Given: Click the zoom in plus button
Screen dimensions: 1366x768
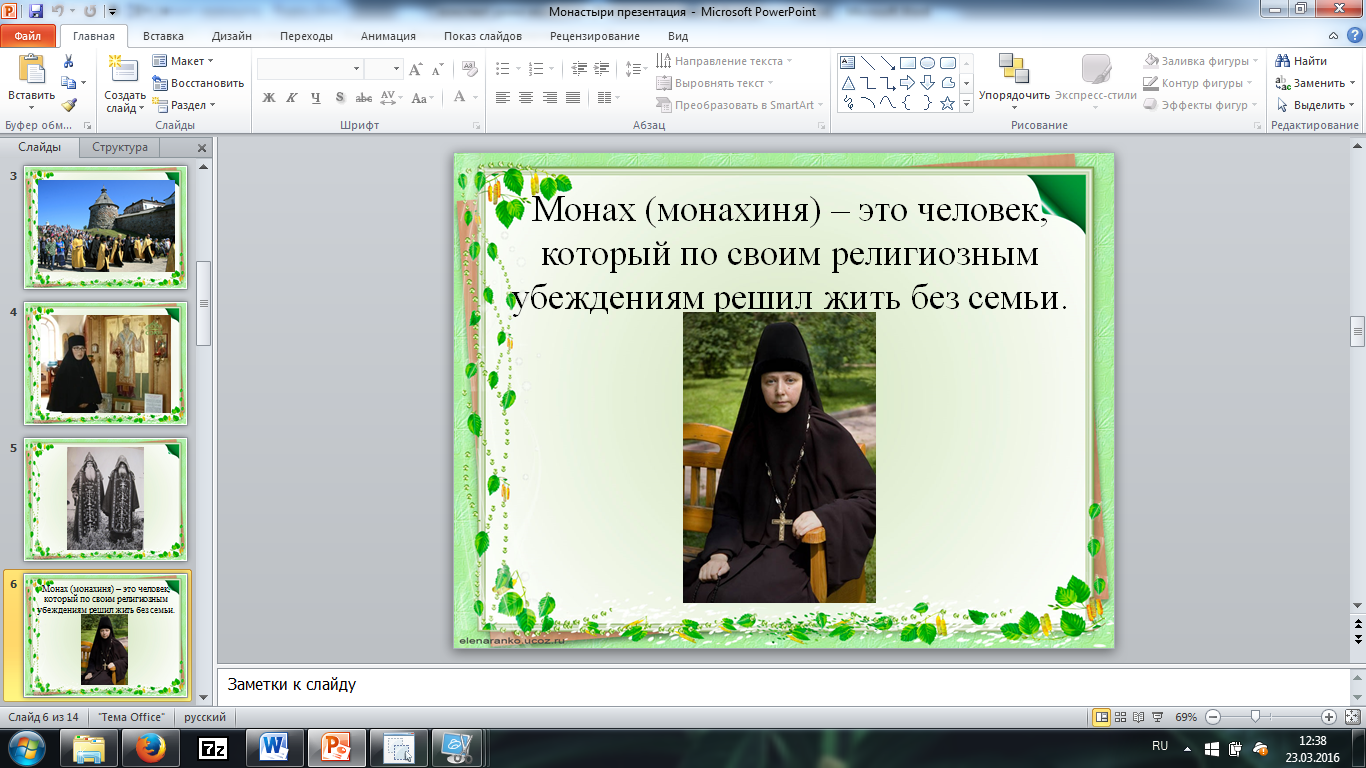Looking at the screenshot, I should [x=1328, y=717].
